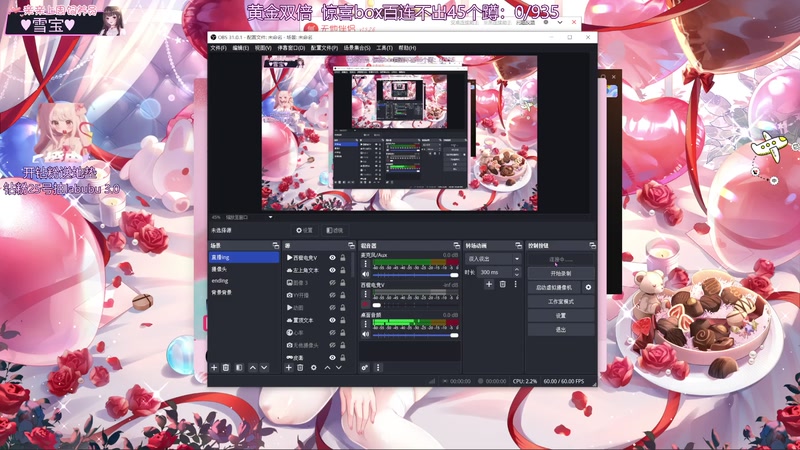The image size is (800, 450).
Task: Hide the 百橙电竞V source eye toggle
Action: pyautogui.click(x=332, y=258)
